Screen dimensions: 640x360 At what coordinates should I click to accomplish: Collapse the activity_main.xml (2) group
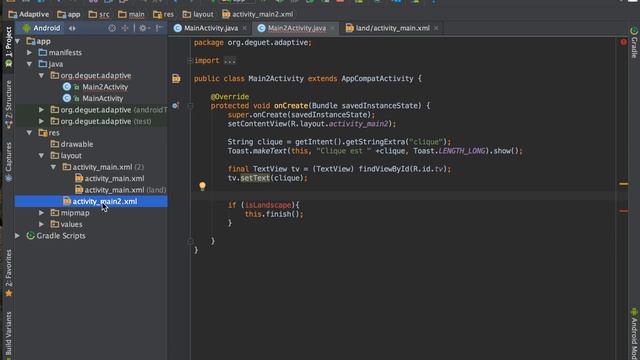coord(53,167)
